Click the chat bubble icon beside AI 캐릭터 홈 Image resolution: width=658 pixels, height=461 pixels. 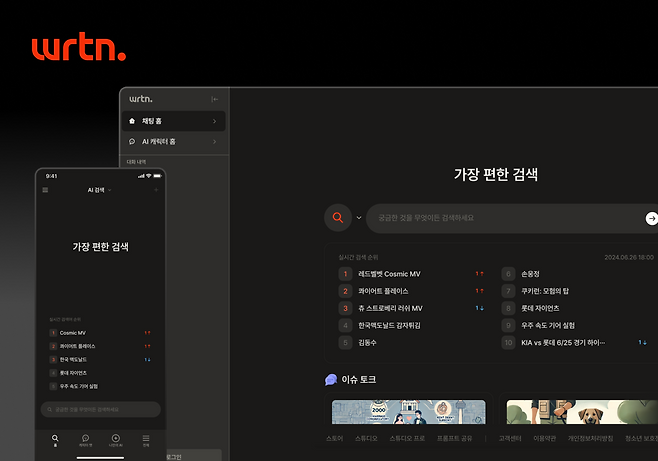point(132,141)
